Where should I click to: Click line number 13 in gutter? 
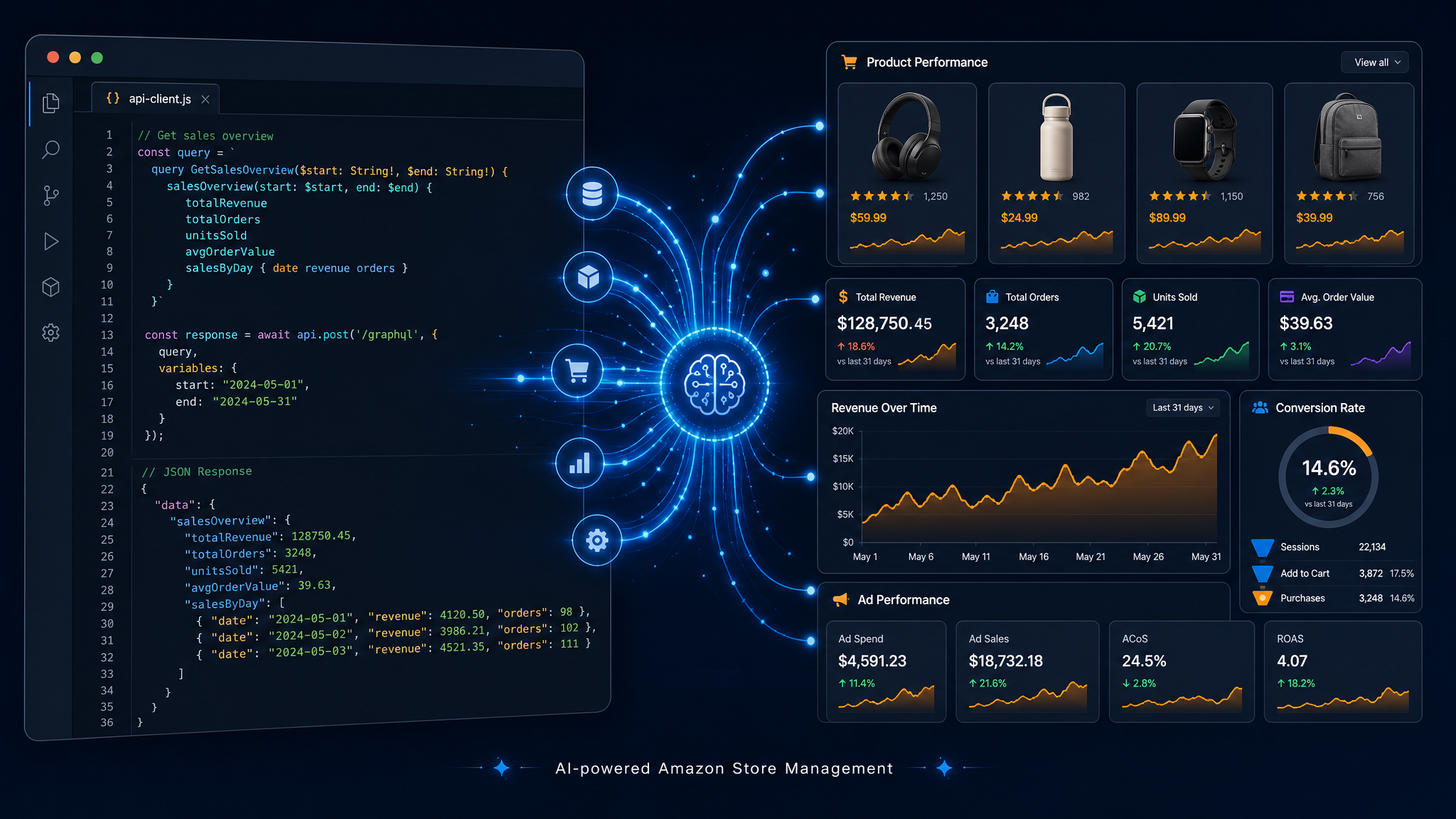coord(107,335)
